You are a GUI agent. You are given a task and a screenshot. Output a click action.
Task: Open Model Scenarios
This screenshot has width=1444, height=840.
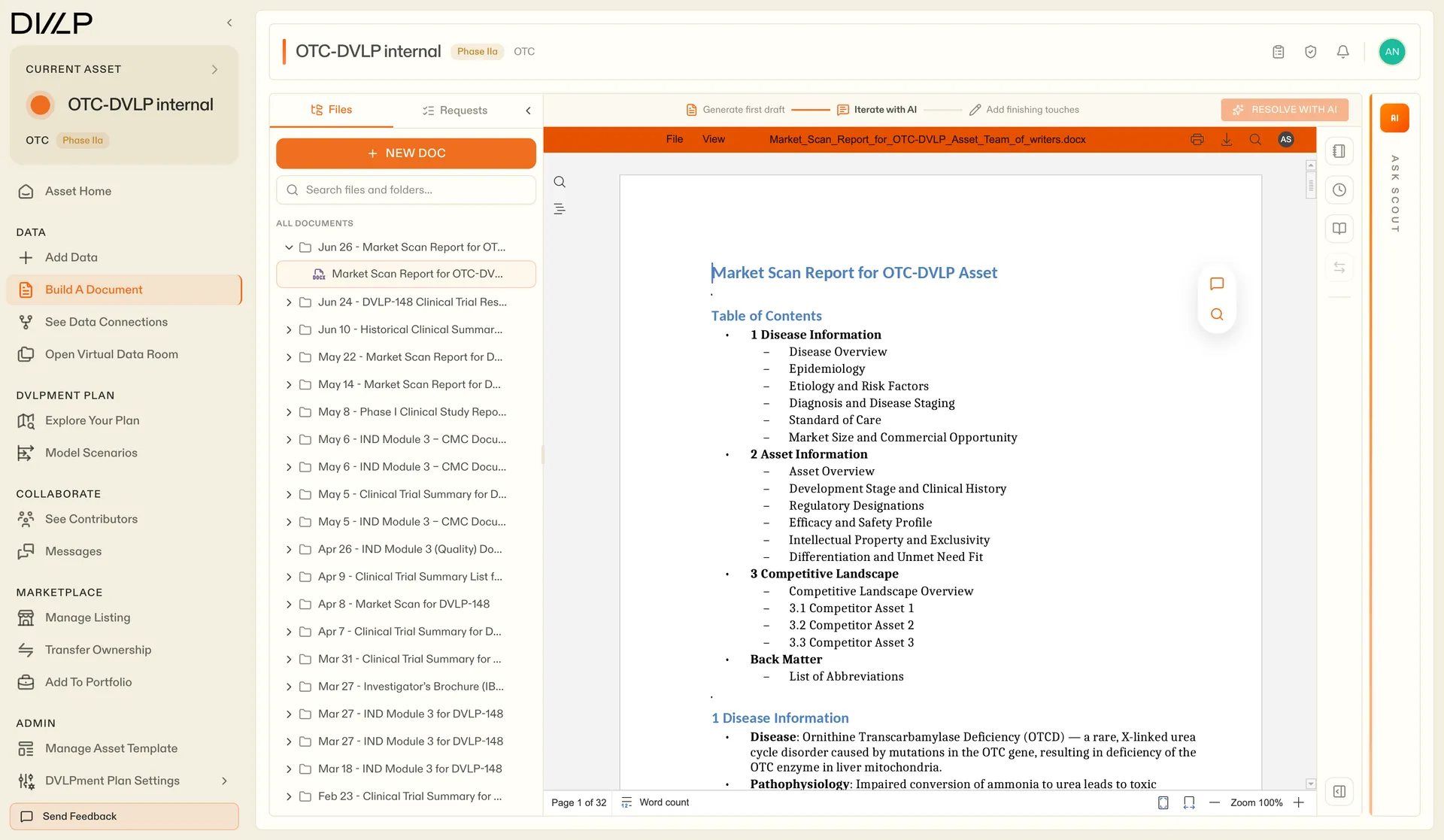(124, 453)
